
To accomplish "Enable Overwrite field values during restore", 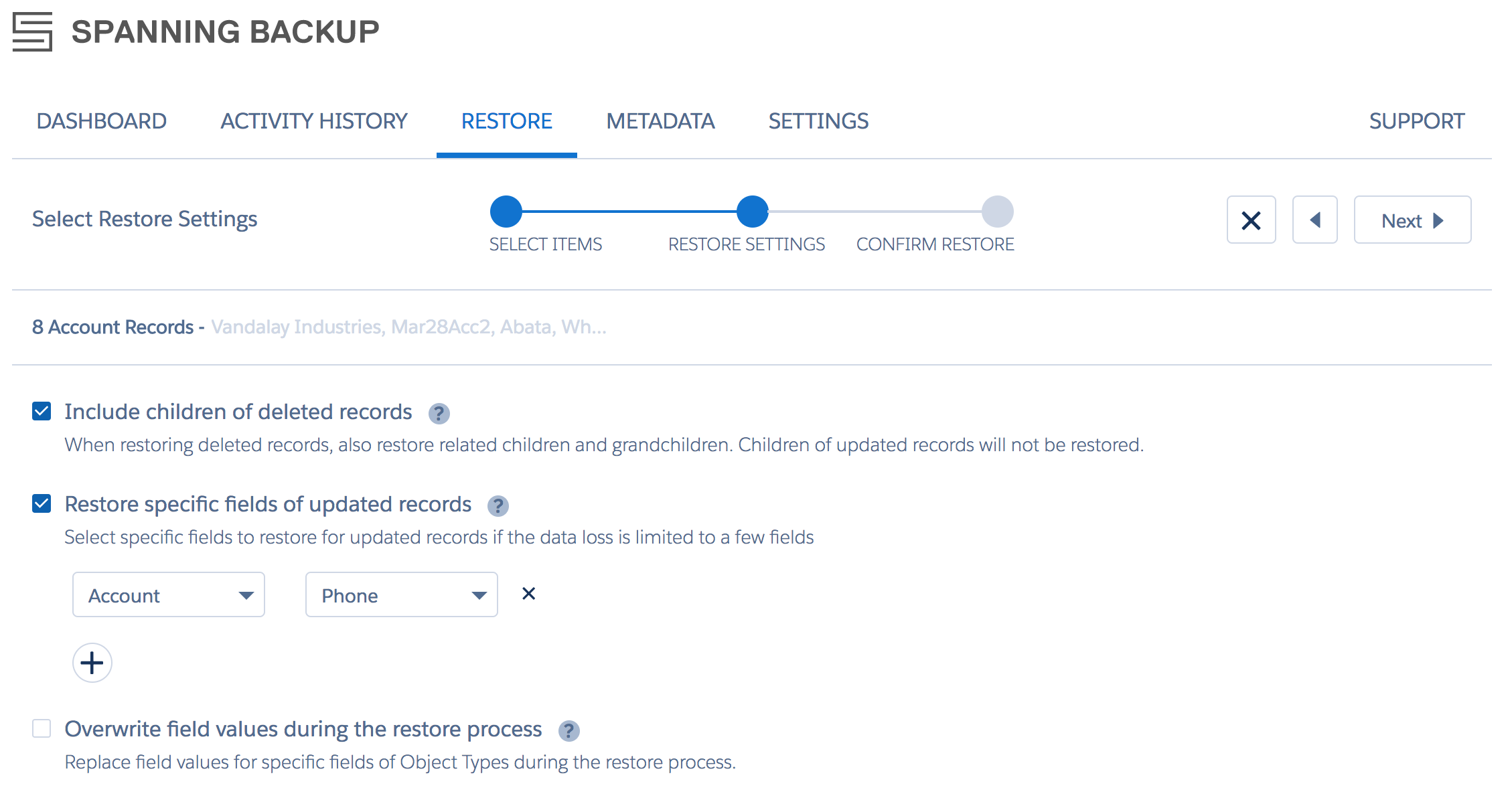I will coord(42,728).
